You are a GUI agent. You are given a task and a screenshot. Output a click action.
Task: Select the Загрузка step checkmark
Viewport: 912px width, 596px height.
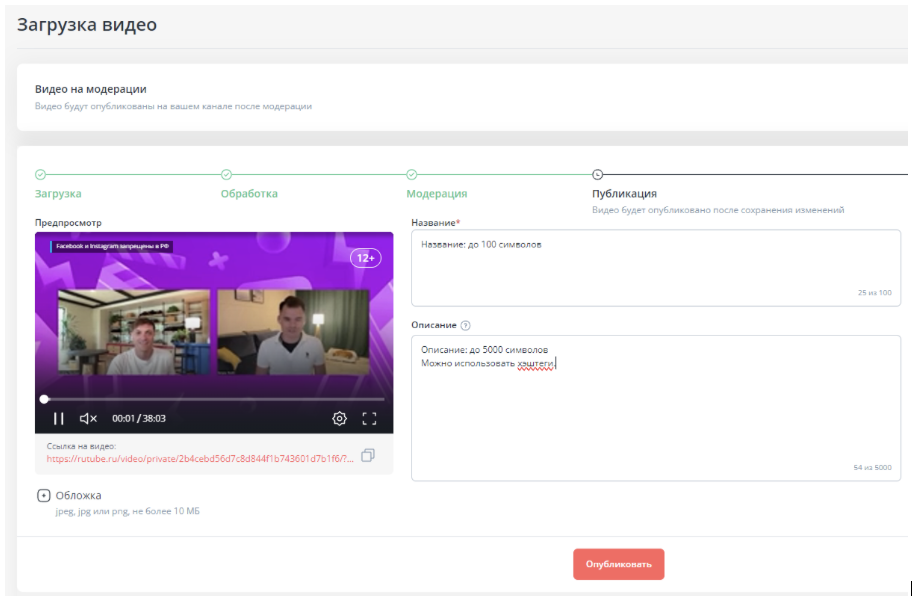click(x=40, y=174)
